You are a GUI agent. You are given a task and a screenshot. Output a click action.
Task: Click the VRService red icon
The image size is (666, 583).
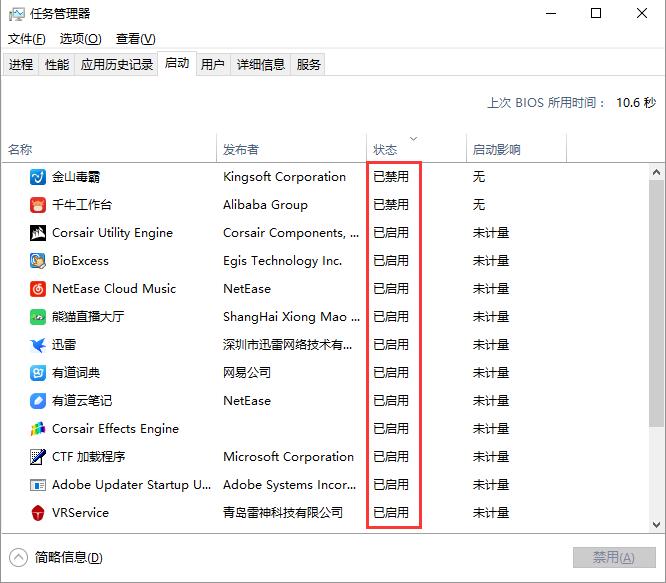pyautogui.click(x=38, y=513)
